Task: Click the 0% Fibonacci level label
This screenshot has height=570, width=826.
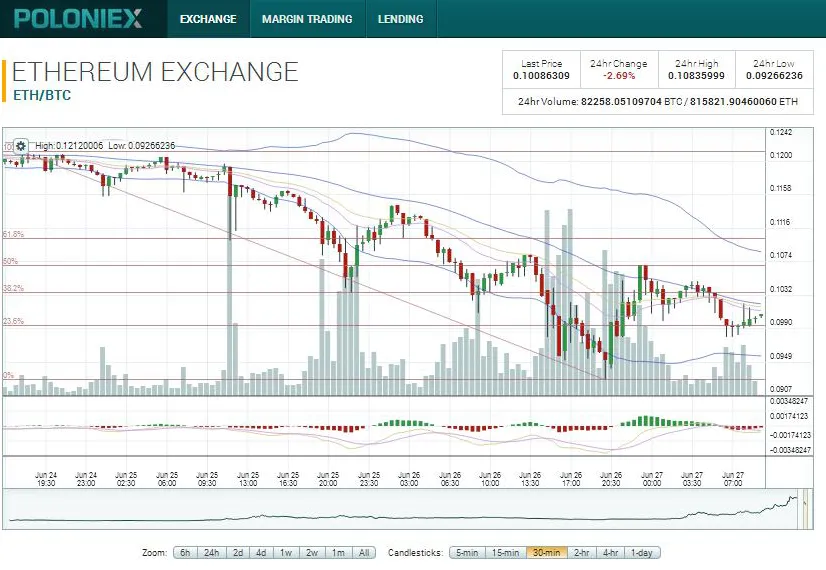Action: 8,376
